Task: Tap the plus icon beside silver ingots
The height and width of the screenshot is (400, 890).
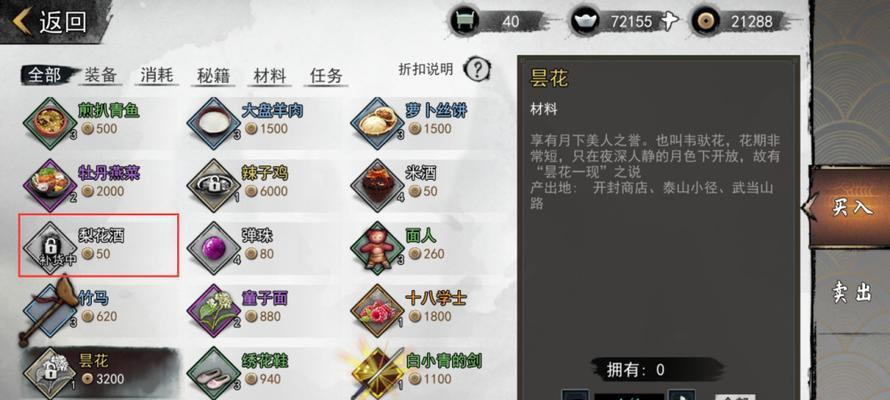Action: click(x=670, y=22)
